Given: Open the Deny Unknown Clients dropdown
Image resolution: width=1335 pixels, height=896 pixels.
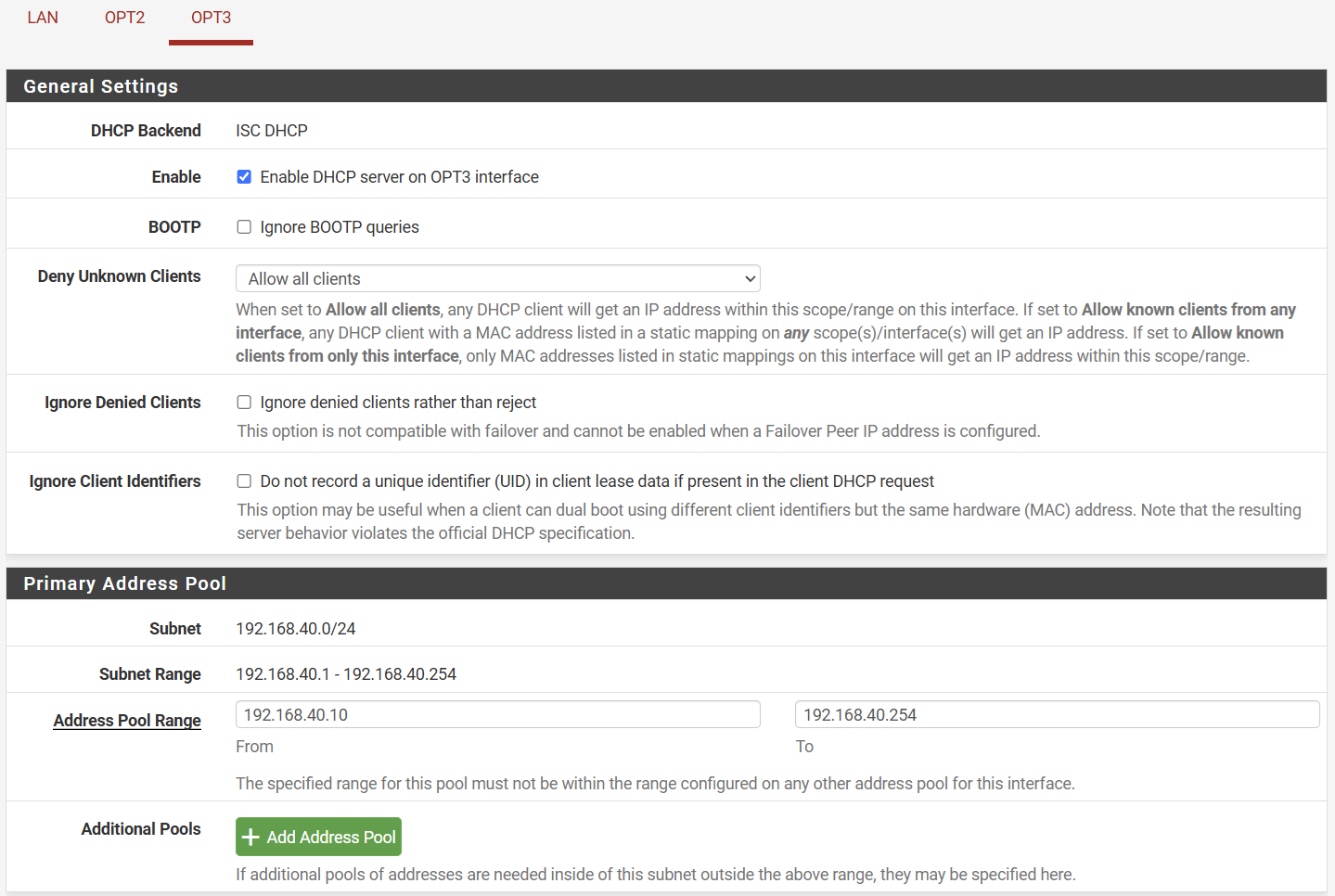Looking at the screenshot, I should pos(497,279).
